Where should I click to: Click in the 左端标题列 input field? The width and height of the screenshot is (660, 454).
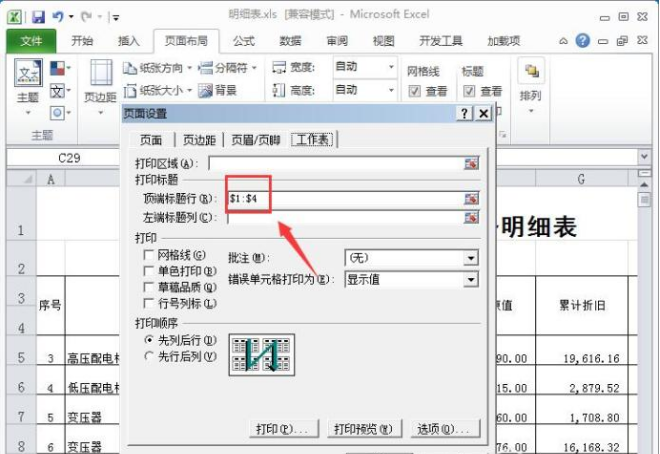pos(345,218)
